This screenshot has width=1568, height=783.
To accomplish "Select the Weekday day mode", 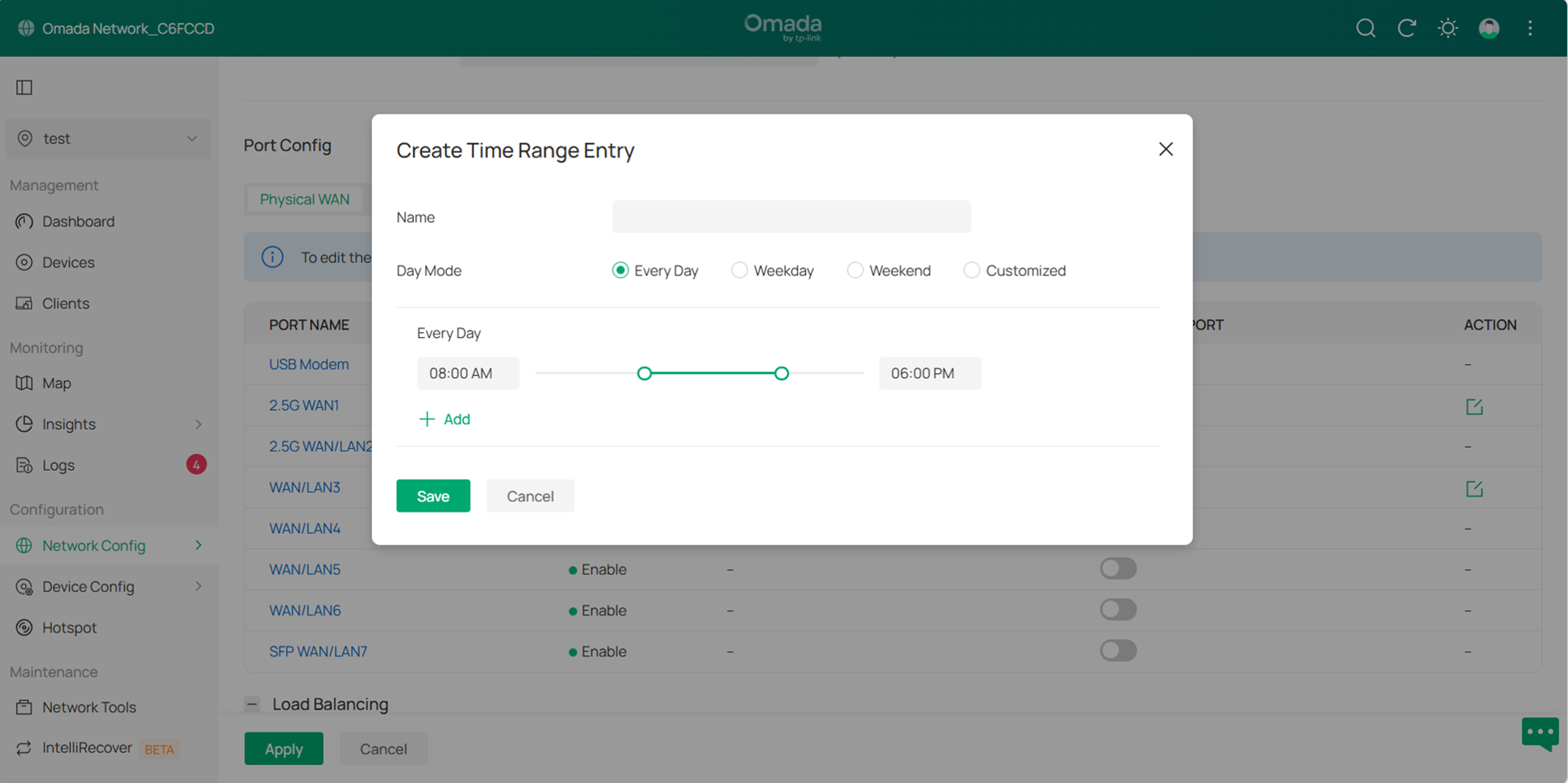I will pyautogui.click(x=739, y=270).
